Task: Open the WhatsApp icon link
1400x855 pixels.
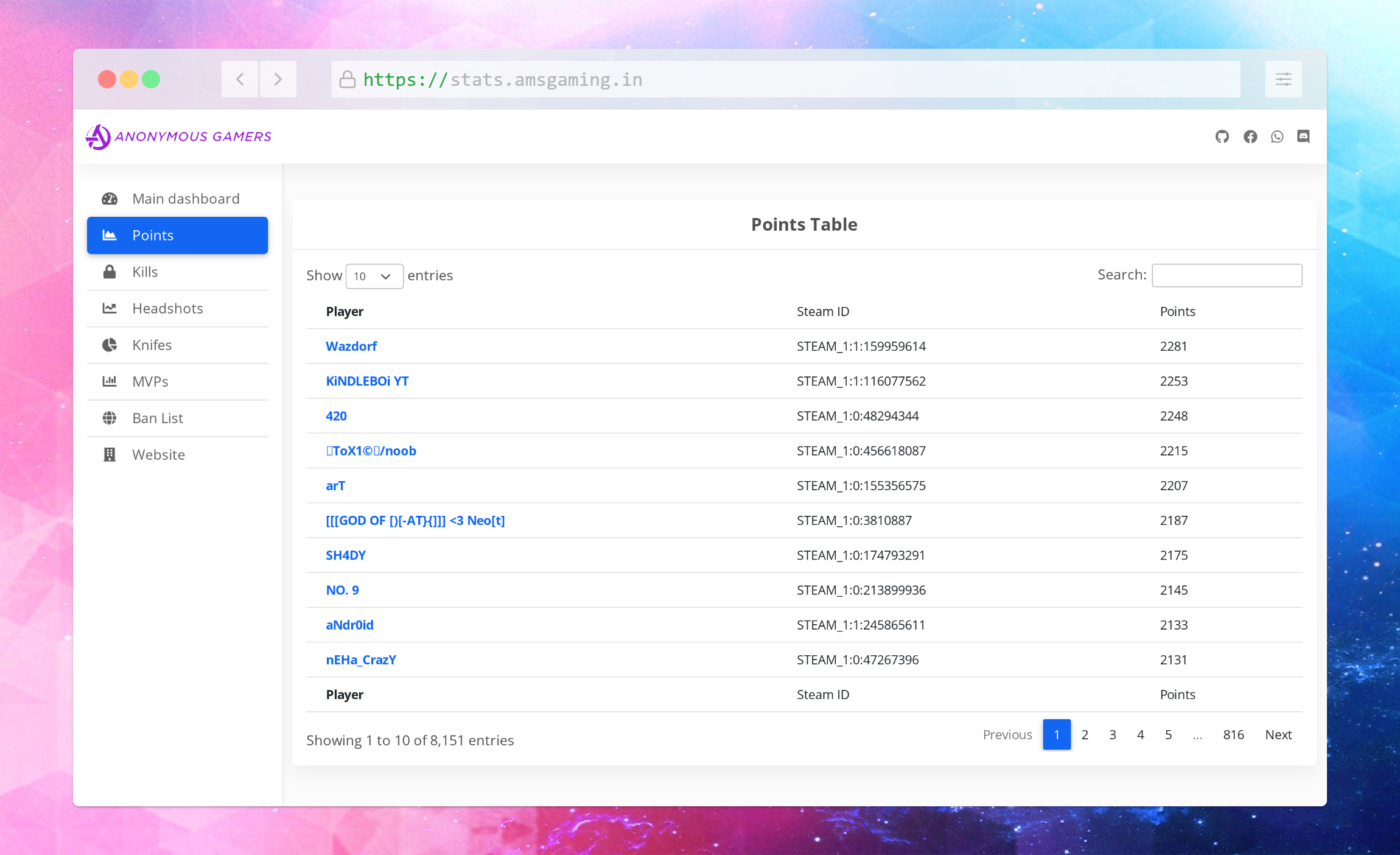Action: tap(1277, 136)
